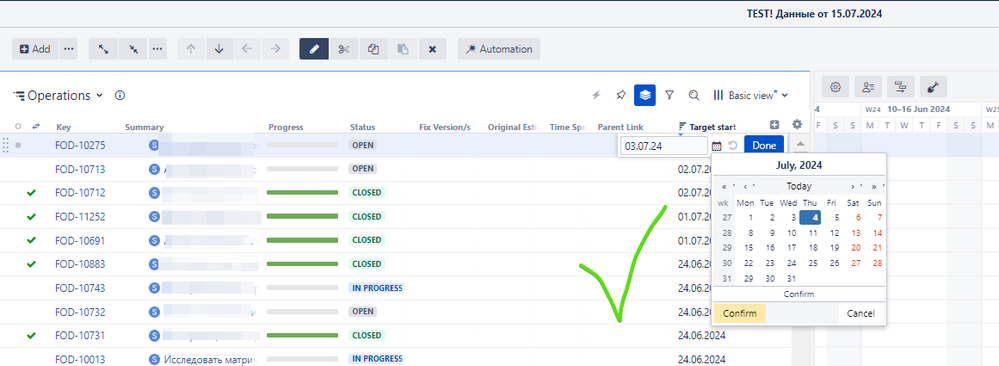This screenshot has width=999, height=366.
Task: Click the magnifier search icon
Action: point(694,95)
